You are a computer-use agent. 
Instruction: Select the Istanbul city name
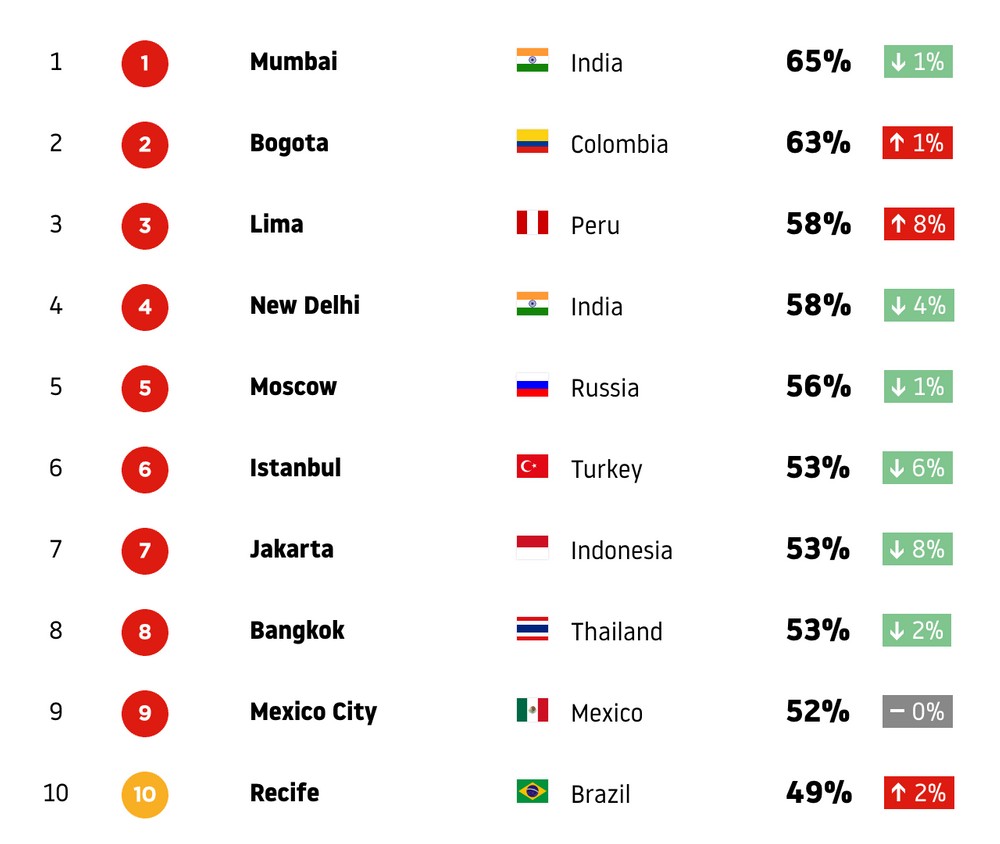[295, 468]
